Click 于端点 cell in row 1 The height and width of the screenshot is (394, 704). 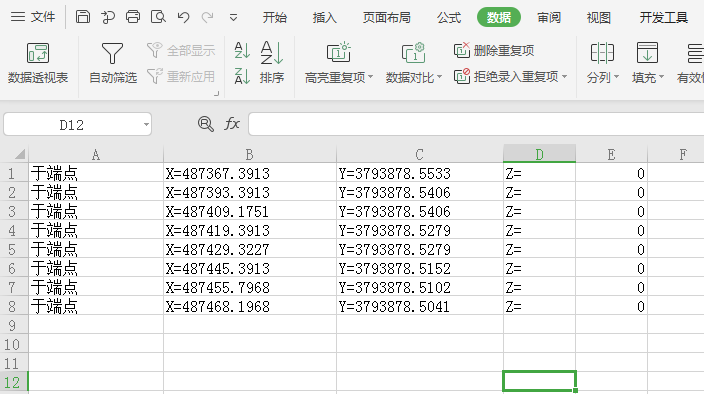[x=96, y=173]
